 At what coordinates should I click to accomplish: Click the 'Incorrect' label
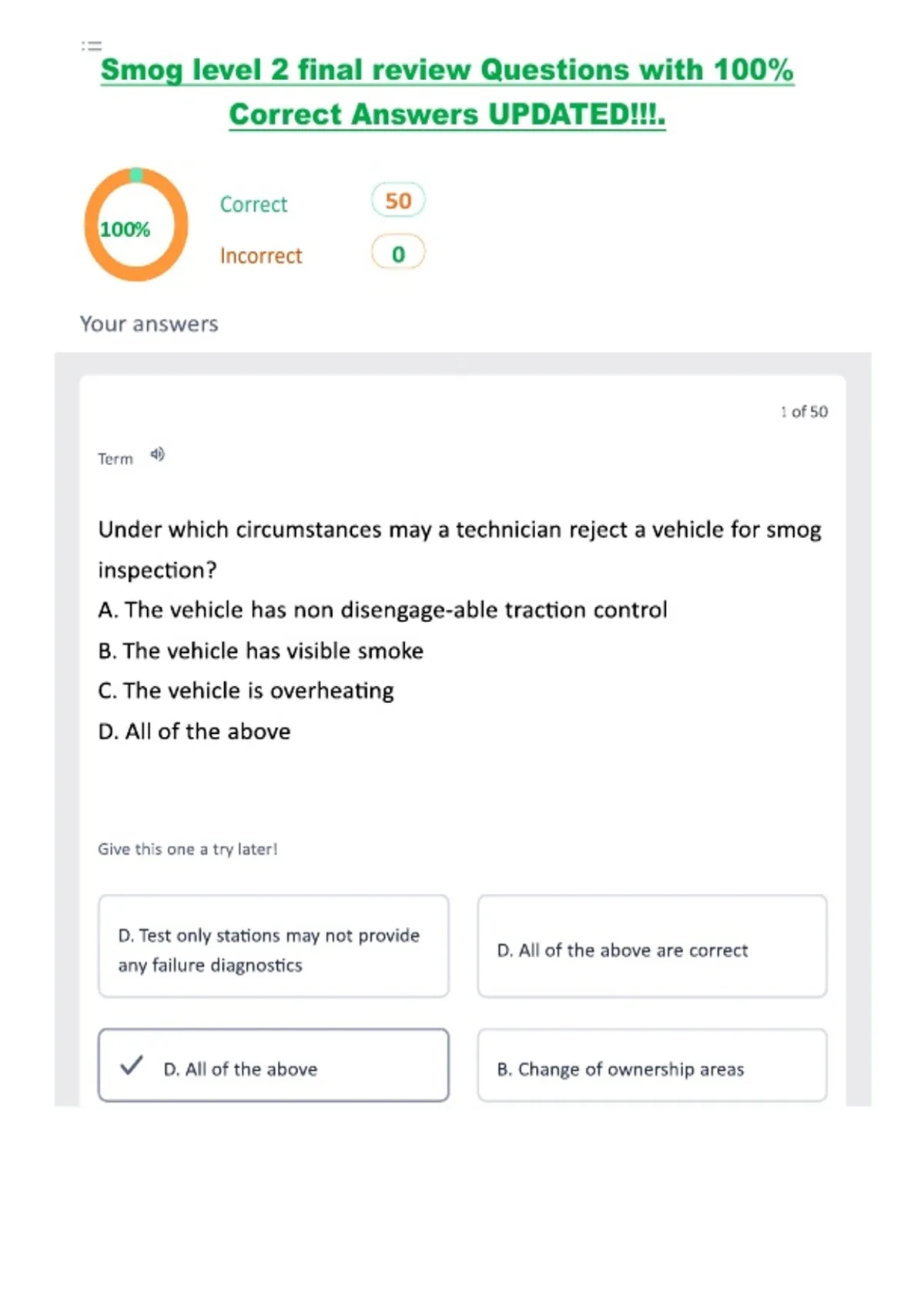tap(261, 256)
